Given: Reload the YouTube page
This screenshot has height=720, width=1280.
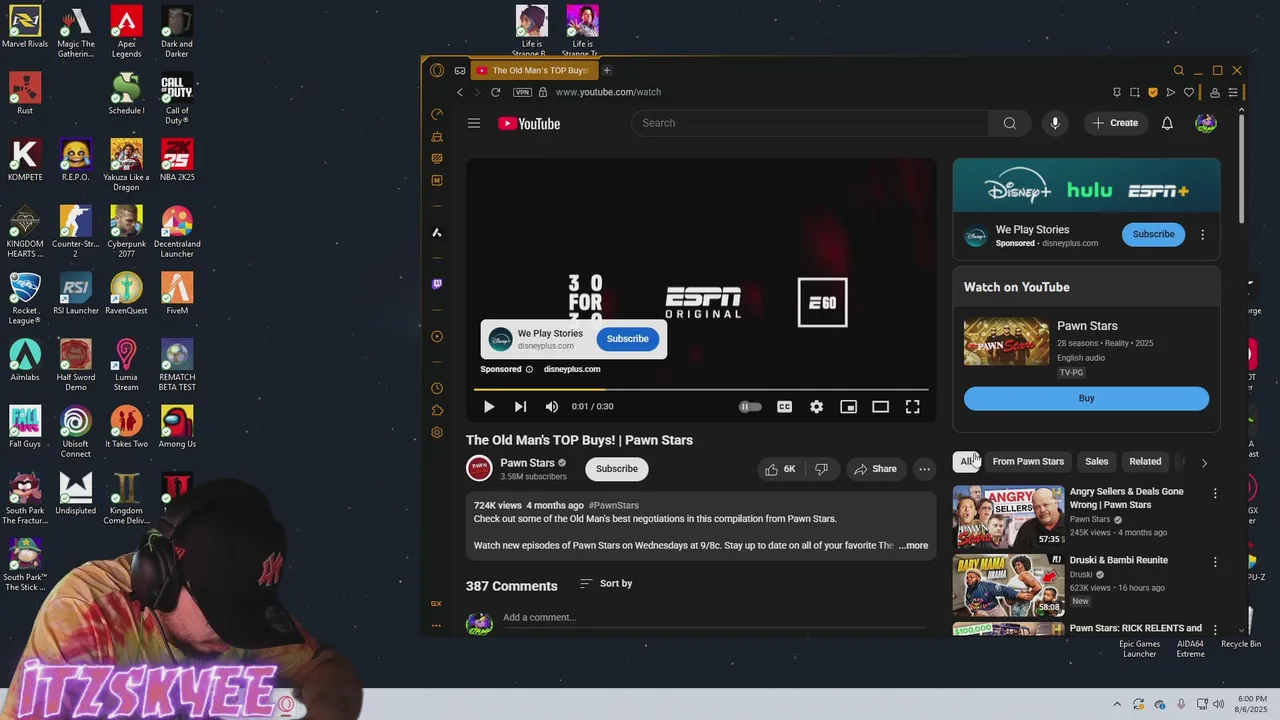Looking at the screenshot, I should pyautogui.click(x=495, y=92).
